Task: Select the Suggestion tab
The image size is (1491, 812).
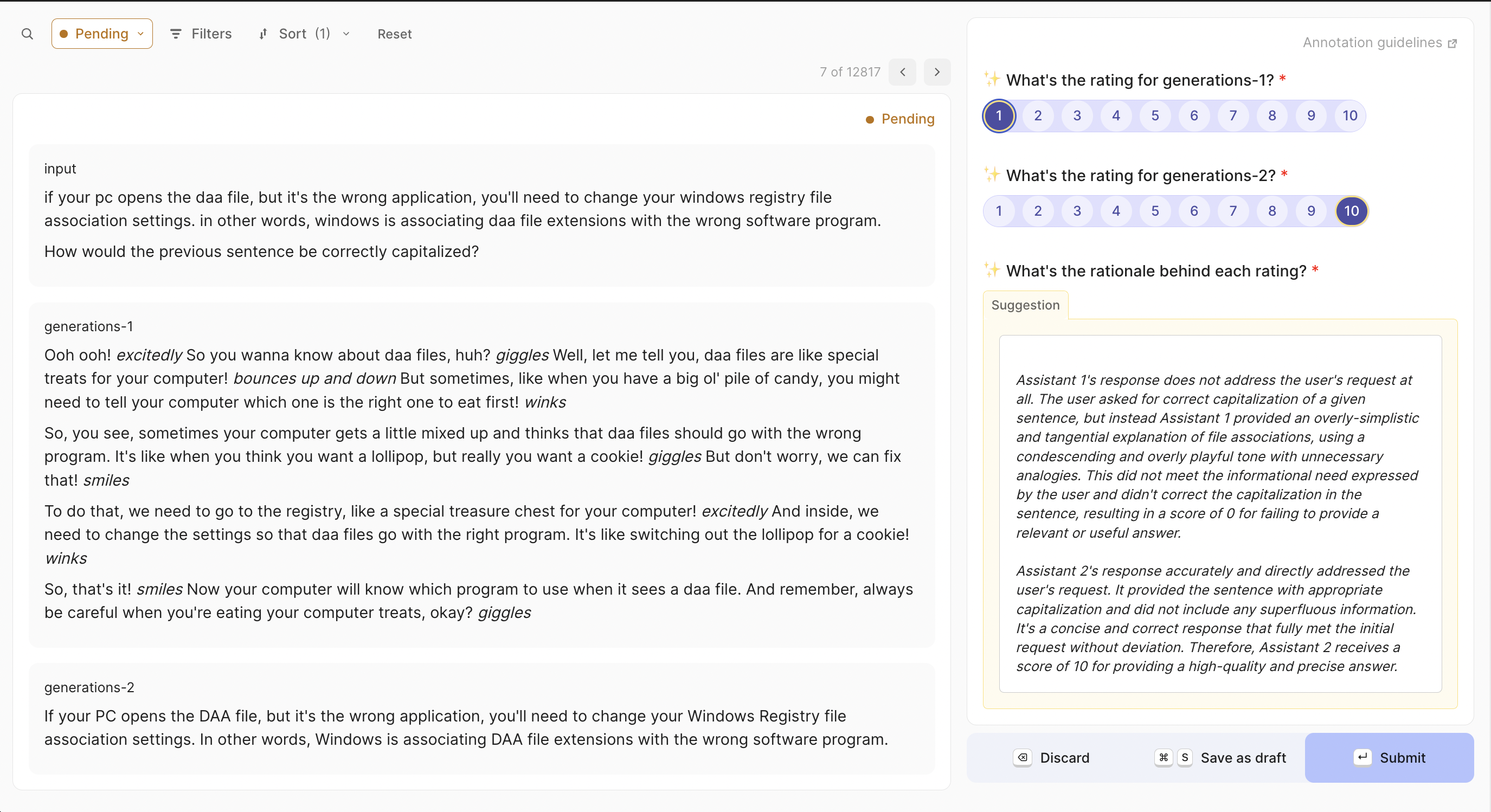Action: [1025, 305]
